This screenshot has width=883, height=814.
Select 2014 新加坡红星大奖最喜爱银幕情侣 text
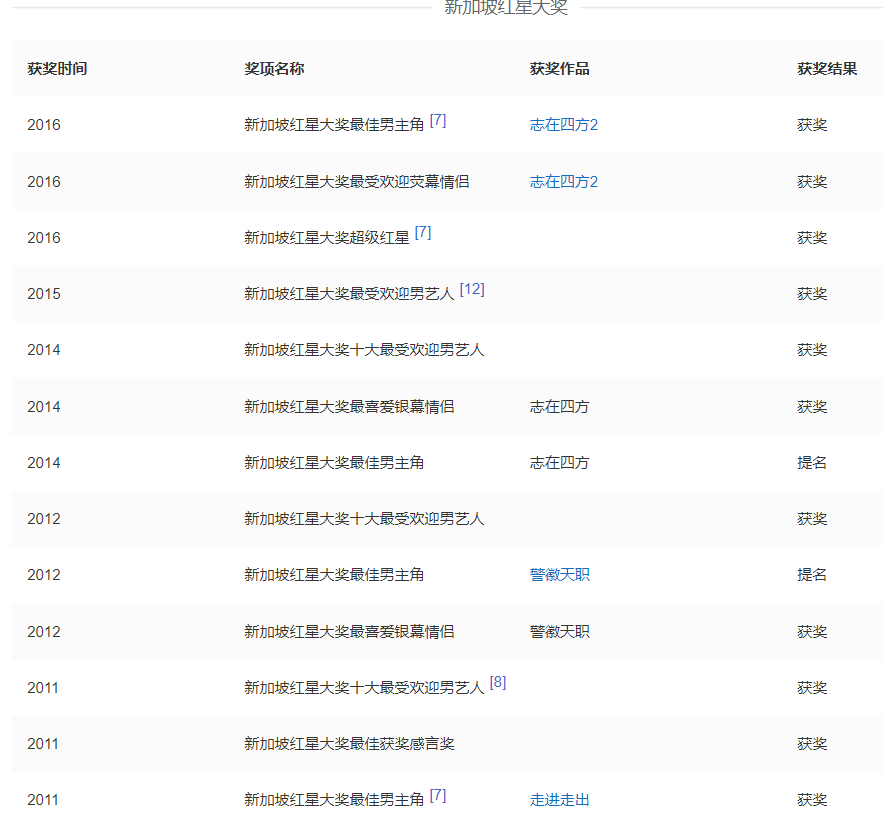point(349,407)
